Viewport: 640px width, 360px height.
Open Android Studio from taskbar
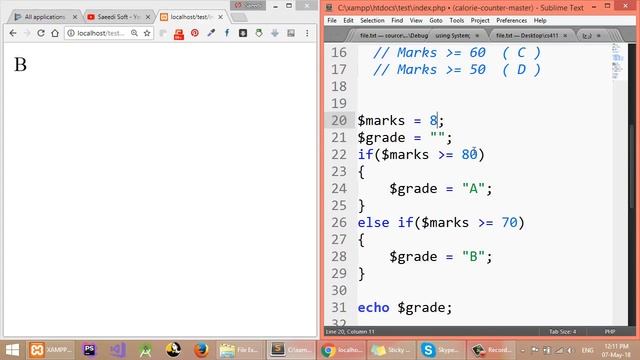click(x=145, y=350)
